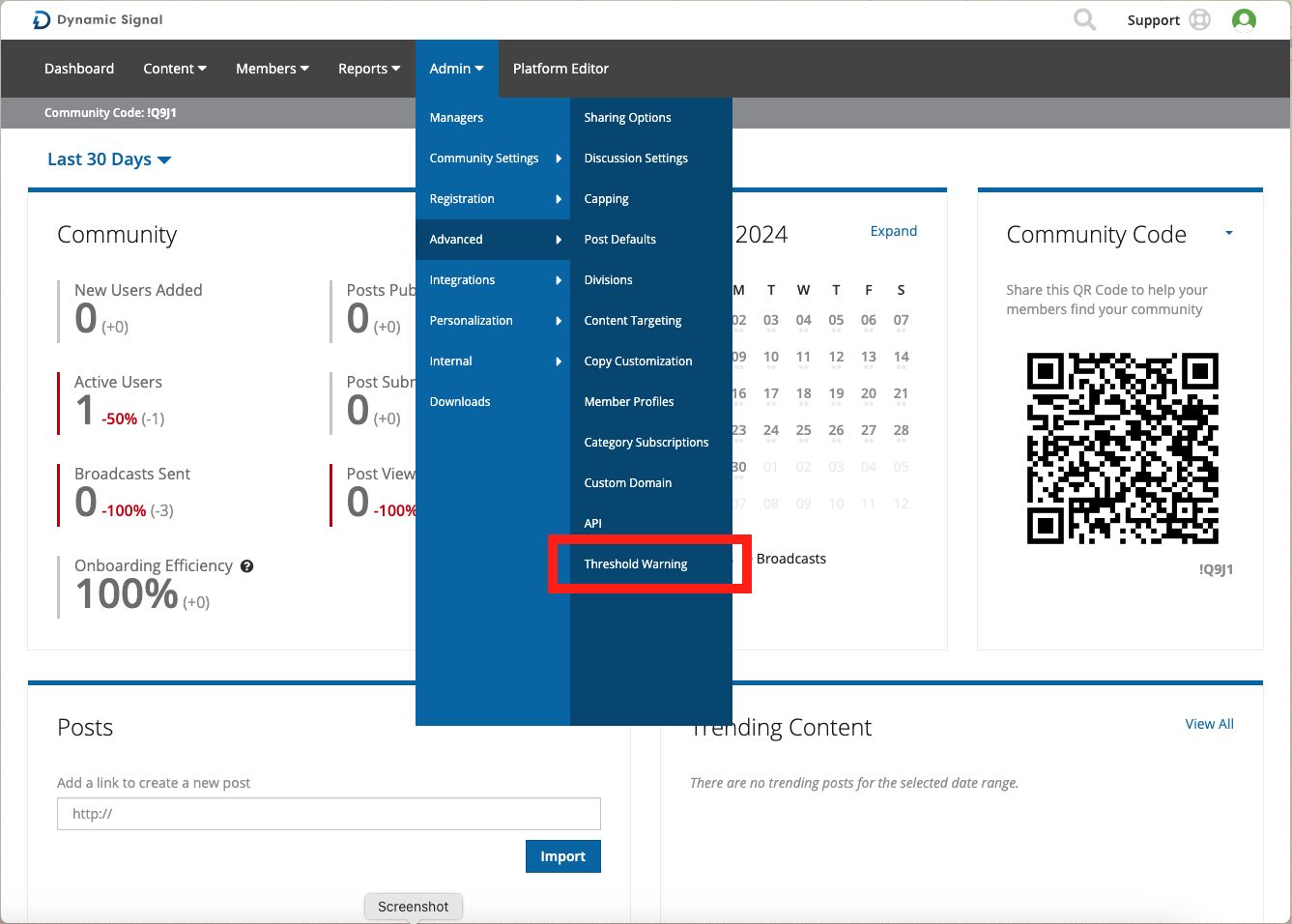The width and height of the screenshot is (1292, 924).
Task: Click the Dynamic Signal logo
Action: click(x=98, y=20)
